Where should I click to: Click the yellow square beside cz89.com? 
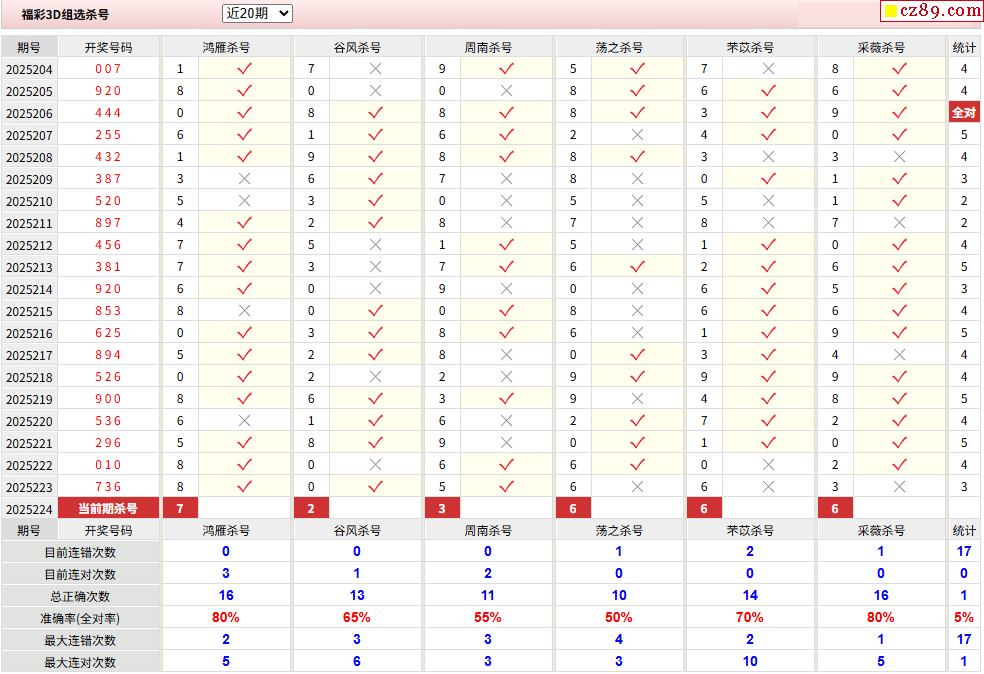[890, 11]
